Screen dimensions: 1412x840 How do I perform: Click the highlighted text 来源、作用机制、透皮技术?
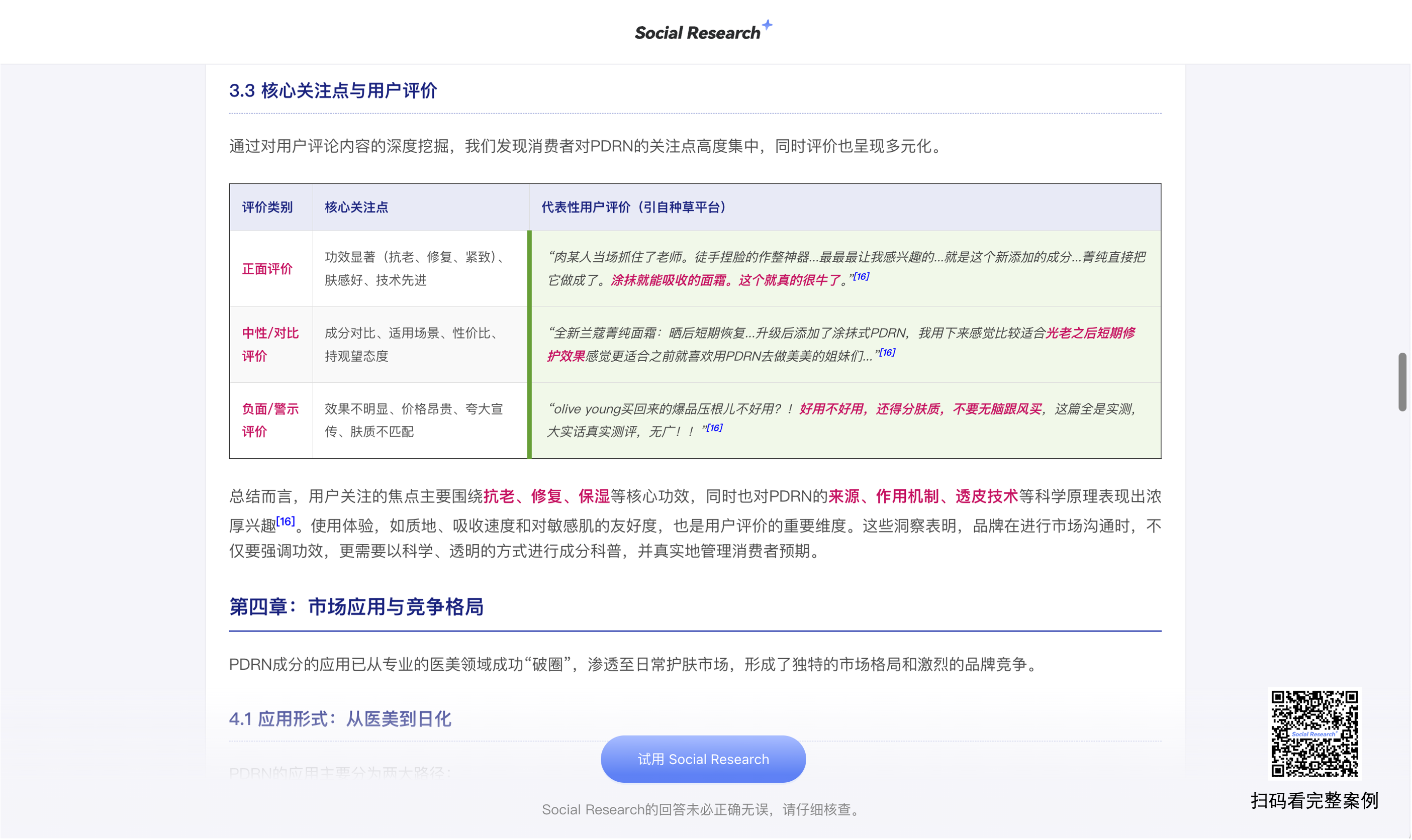[924, 497]
